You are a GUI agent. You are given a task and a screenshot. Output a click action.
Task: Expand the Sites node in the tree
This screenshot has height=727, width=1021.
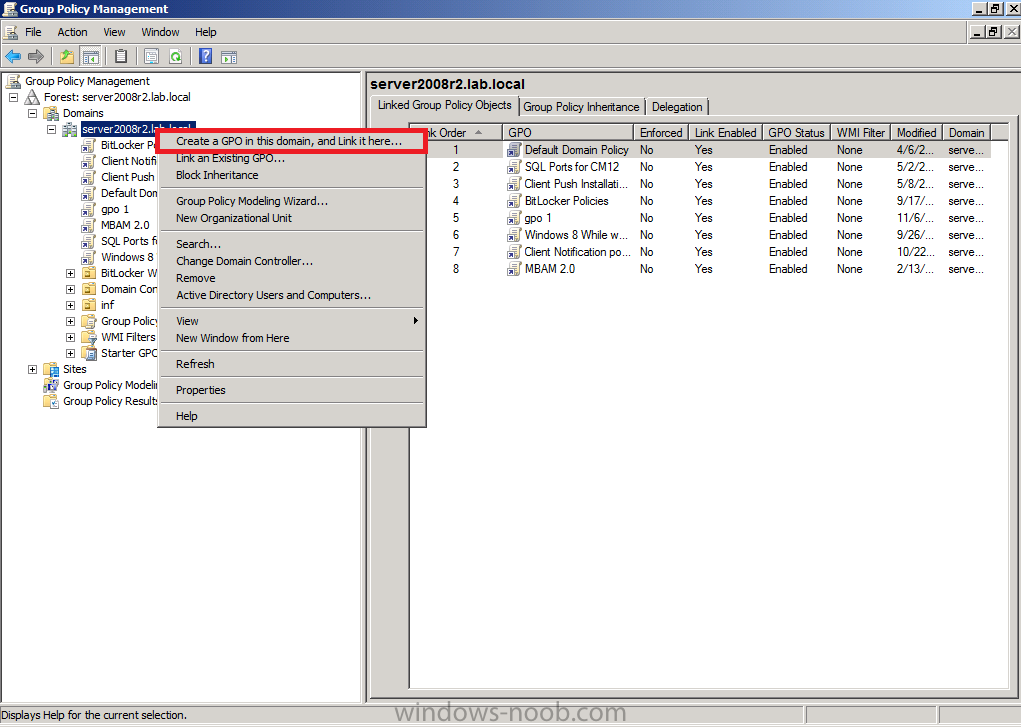[33, 369]
